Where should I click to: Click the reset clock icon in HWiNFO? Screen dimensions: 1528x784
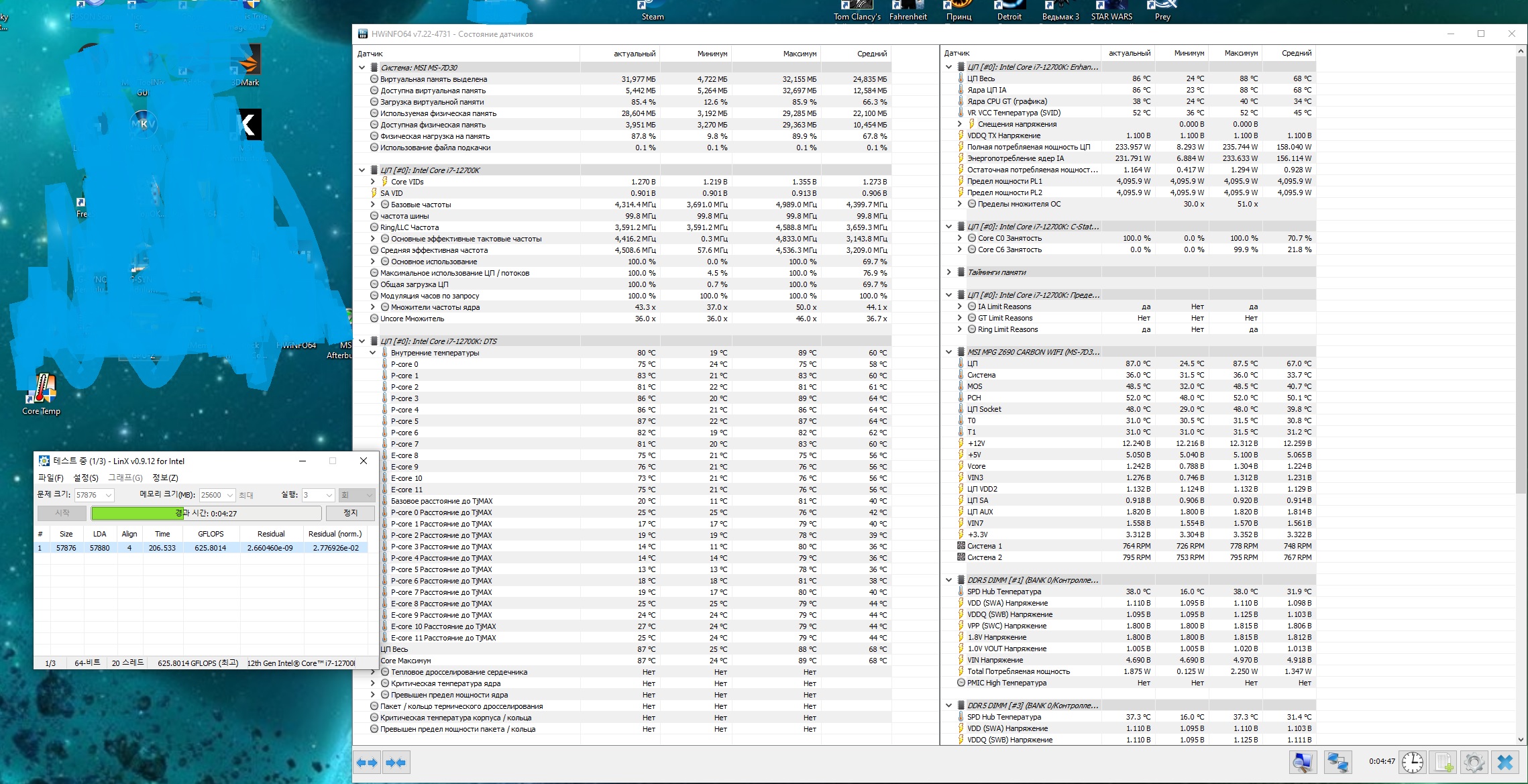1413,763
